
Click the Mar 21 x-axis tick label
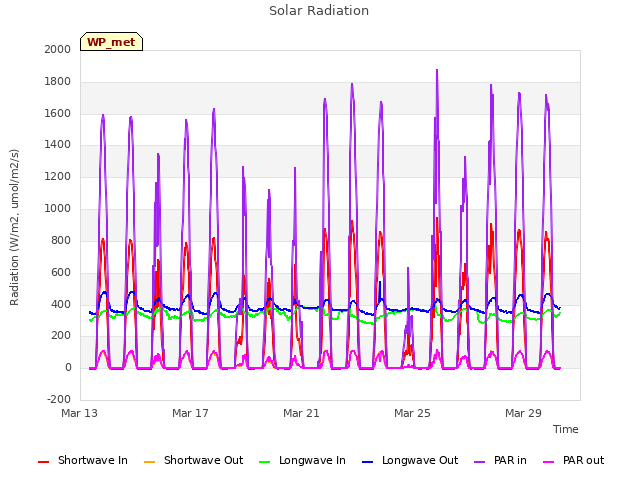pos(301,413)
